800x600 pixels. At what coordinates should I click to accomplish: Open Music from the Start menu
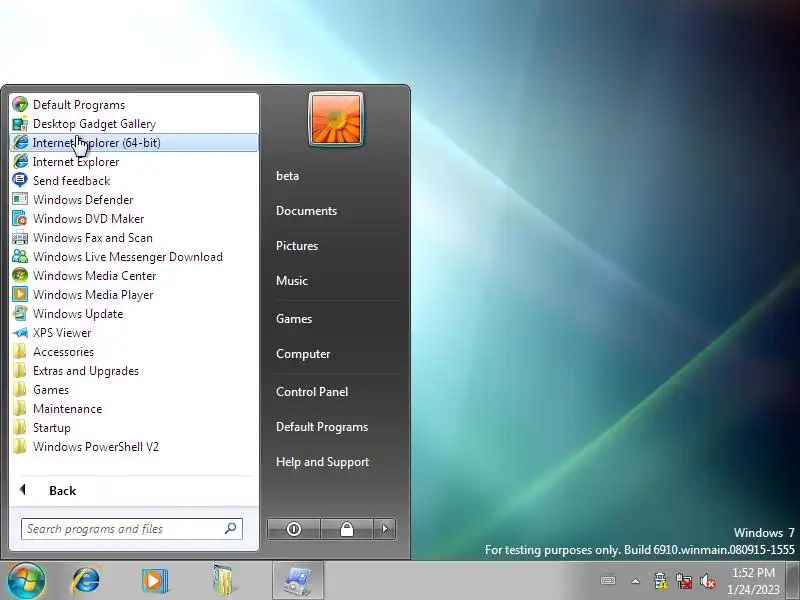pos(335,281)
